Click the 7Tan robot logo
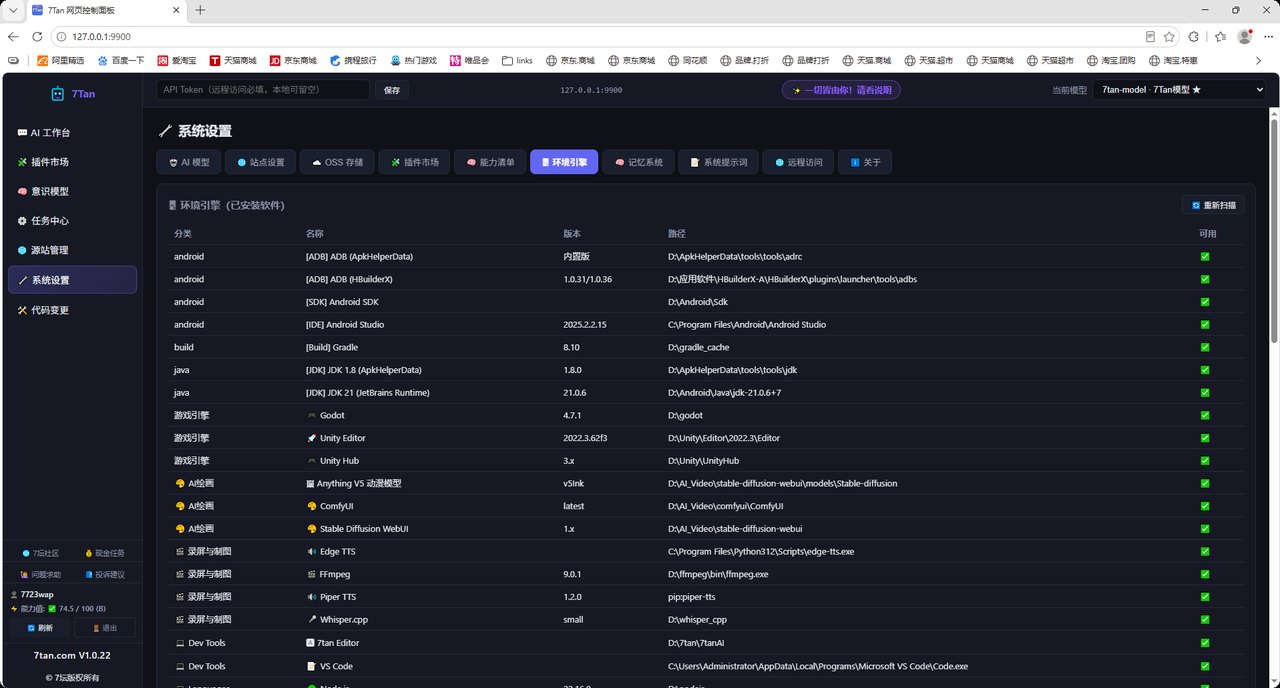Image resolution: width=1280 pixels, height=688 pixels. click(x=58, y=94)
